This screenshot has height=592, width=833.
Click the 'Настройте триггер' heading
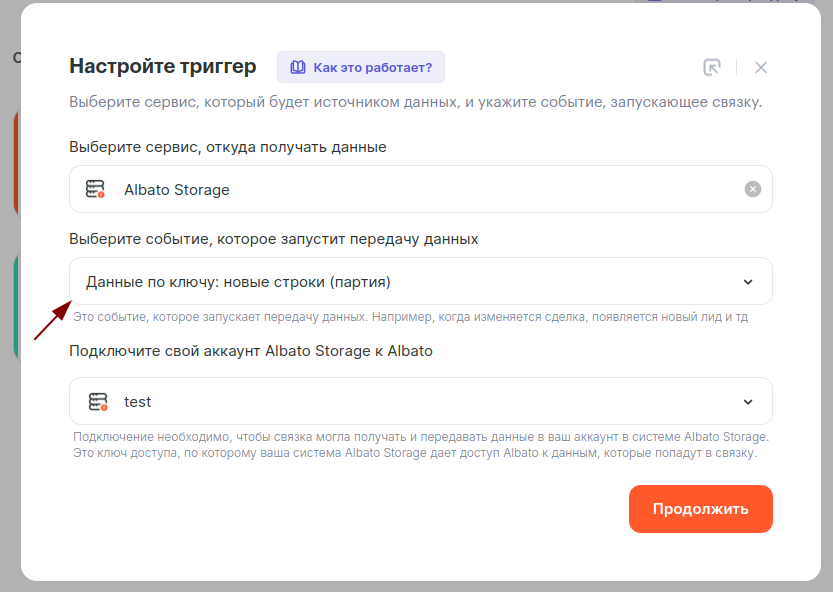(x=163, y=66)
